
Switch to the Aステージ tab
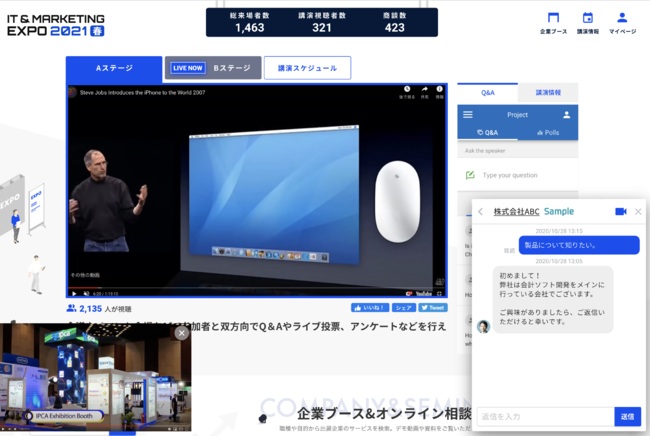tap(114, 68)
